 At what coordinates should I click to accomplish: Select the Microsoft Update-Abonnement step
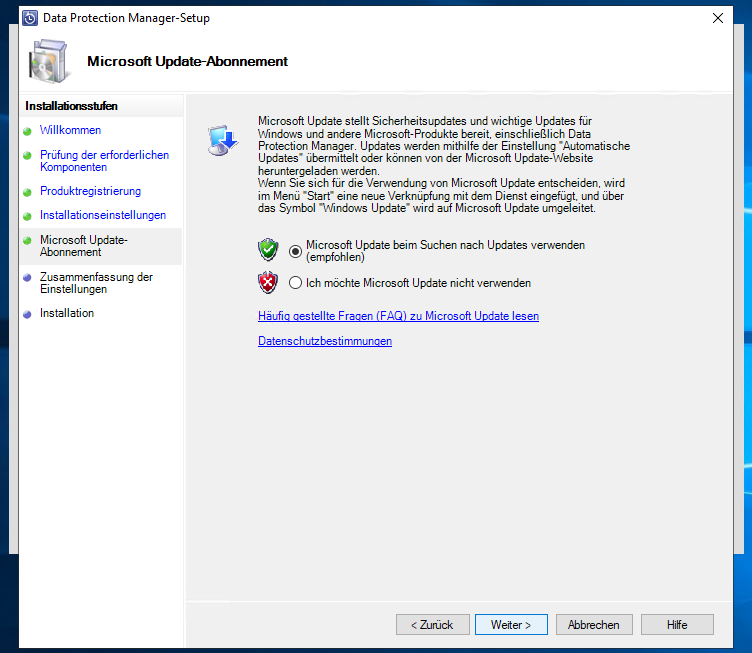click(x=84, y=245)
